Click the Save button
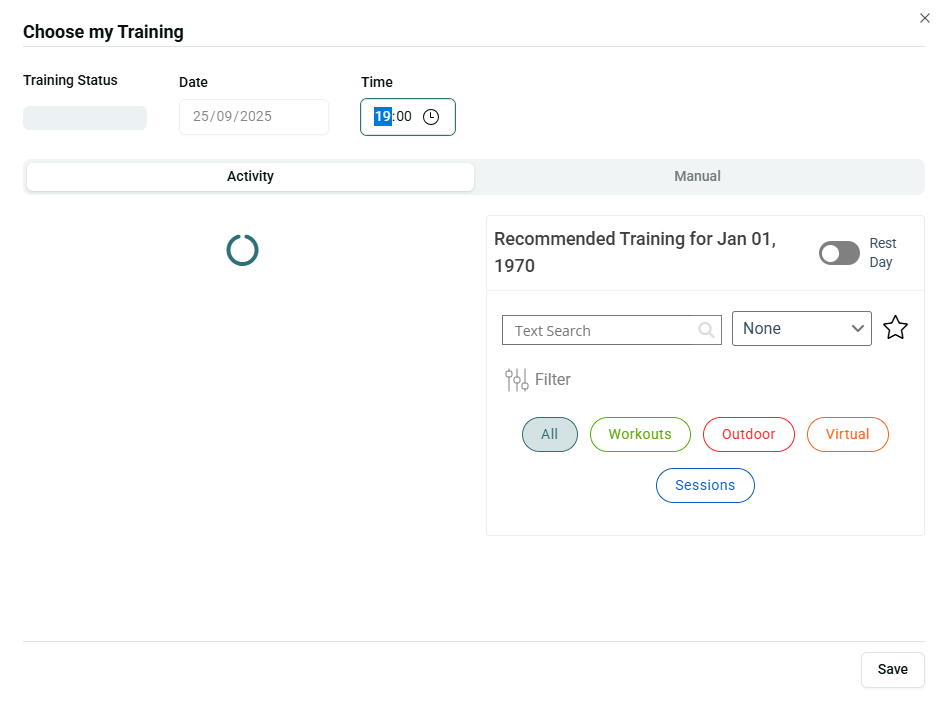Image resolution: width=944 pixels, height=705 pixels. tap(892, 670)
